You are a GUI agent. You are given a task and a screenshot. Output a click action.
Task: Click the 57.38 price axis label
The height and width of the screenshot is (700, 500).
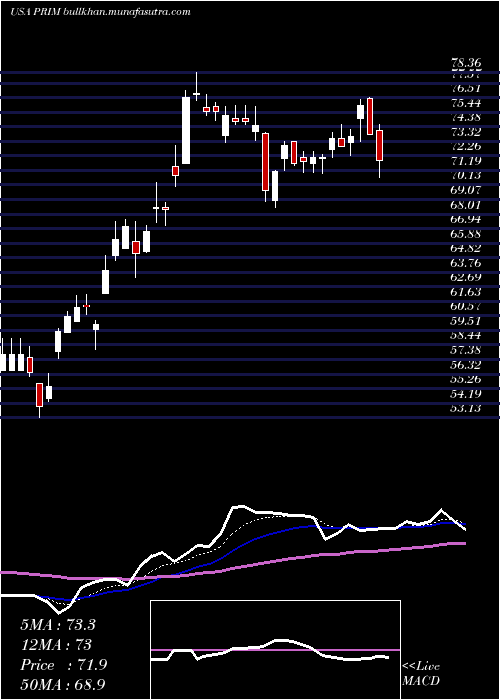[x=466, y=350]
